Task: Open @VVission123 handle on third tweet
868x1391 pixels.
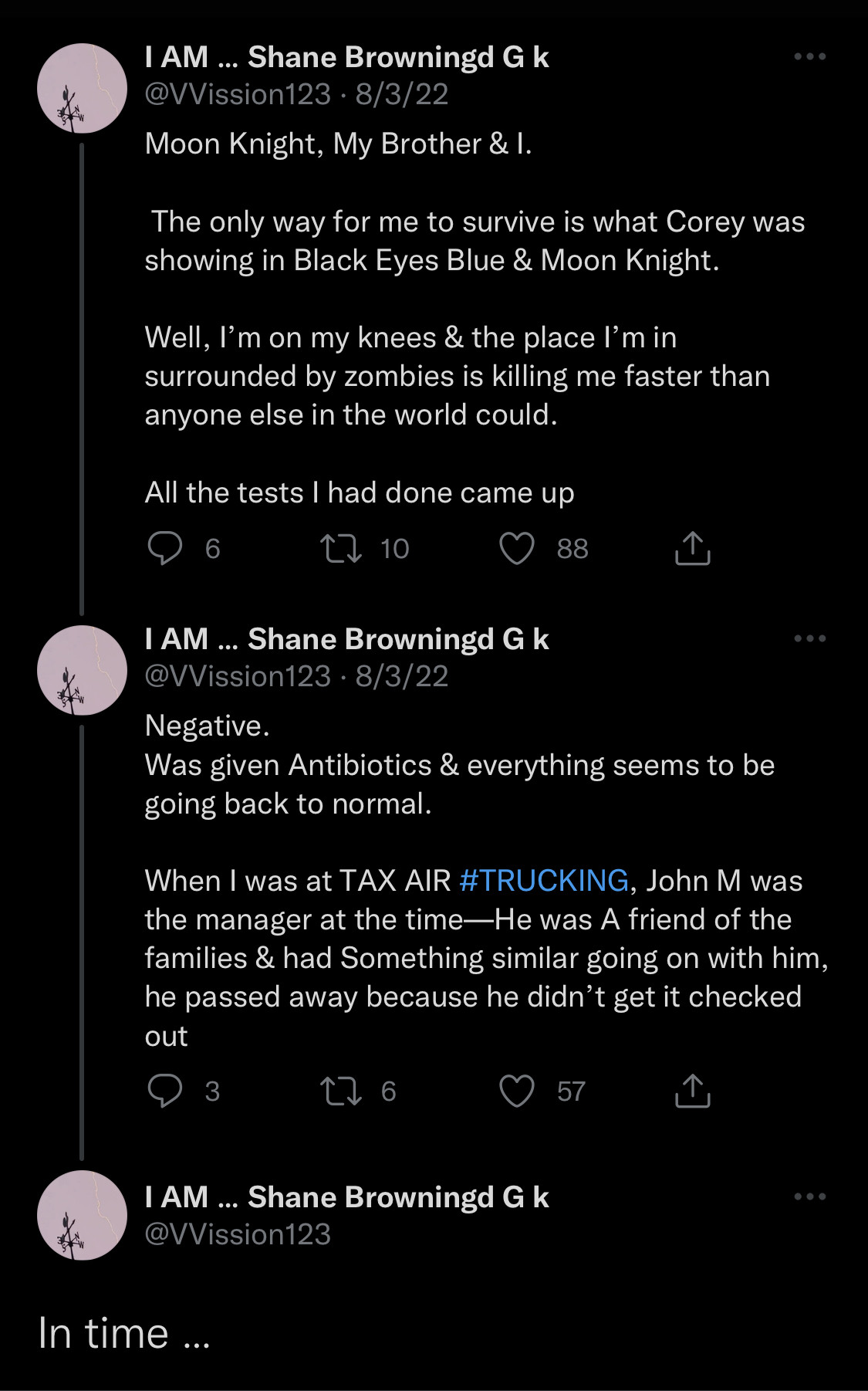Action: click(x=238, y=1234)
